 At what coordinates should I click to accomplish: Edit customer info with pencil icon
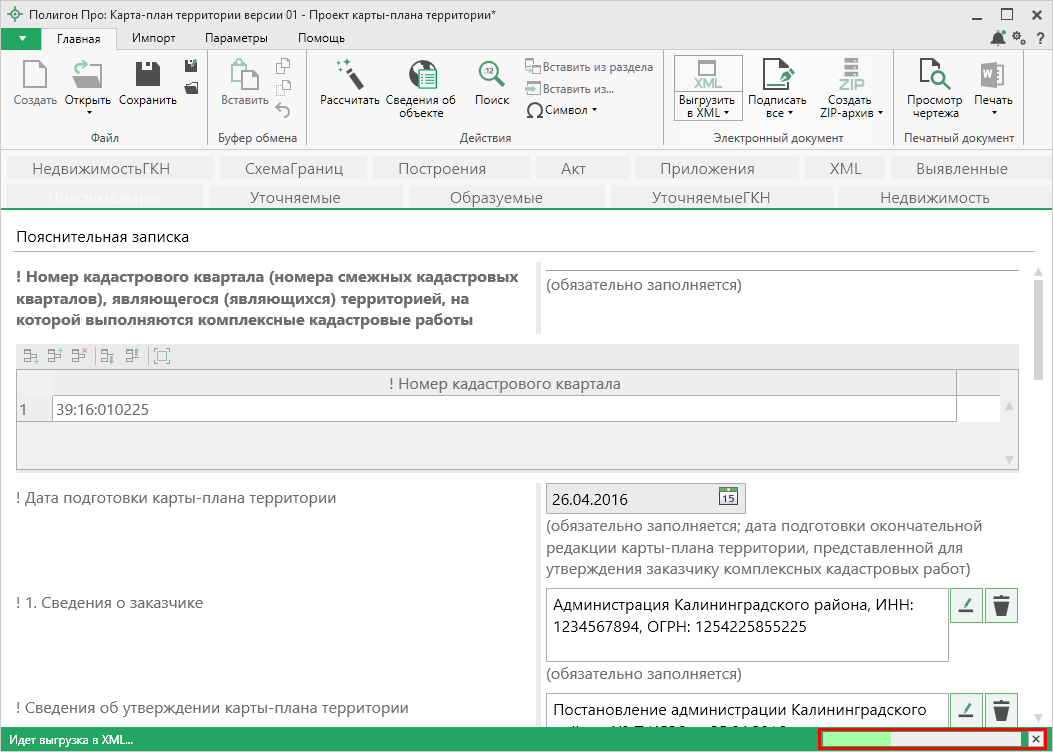click(966, 606)
